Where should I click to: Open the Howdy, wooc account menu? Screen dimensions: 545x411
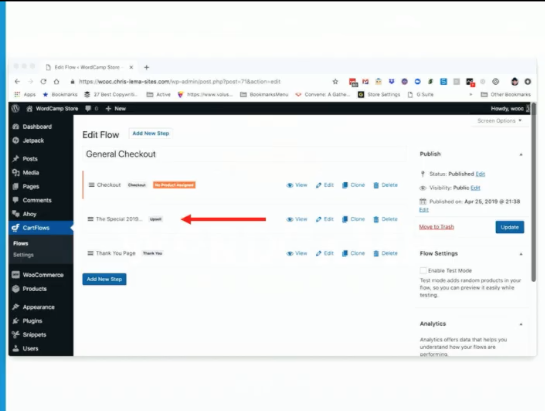[510, 108]
